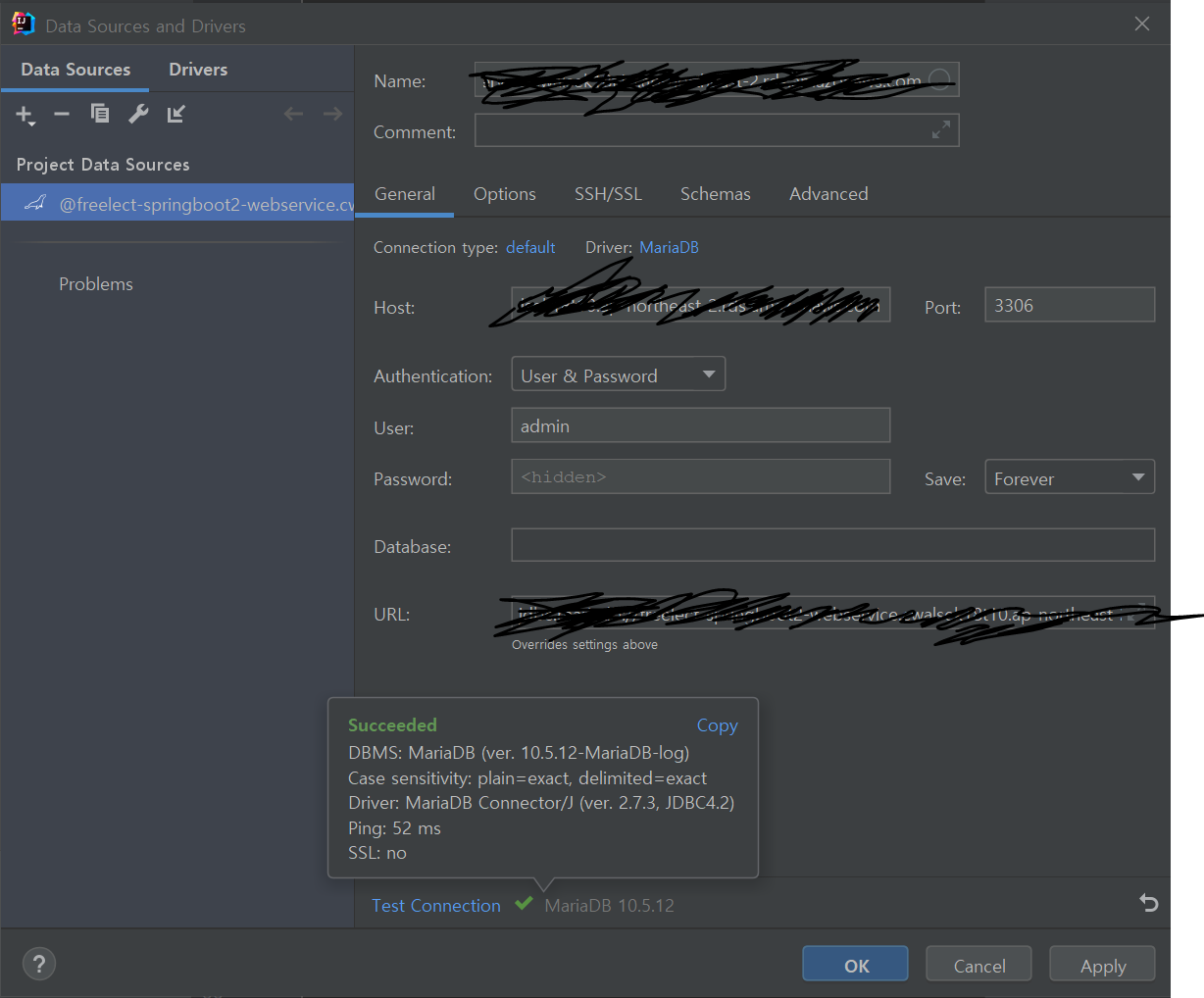Open the Advanced tab
The image size is (1204, 998).
tap(828, 194)
